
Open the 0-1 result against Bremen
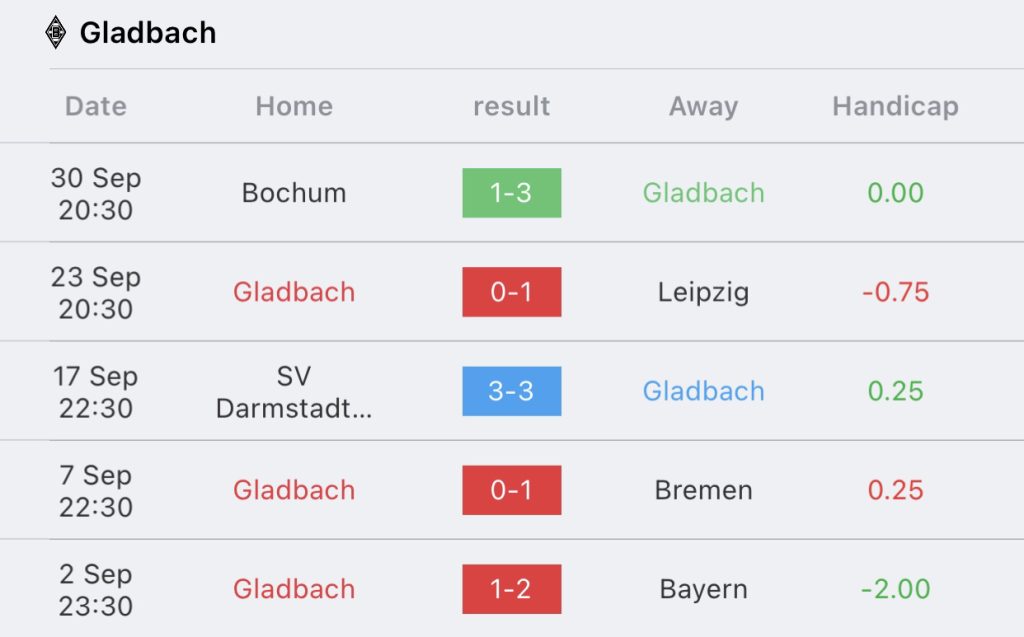(511, 490)
